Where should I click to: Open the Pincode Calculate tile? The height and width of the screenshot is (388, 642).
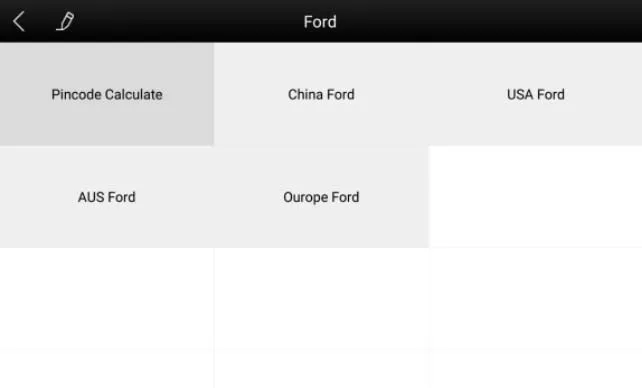(x=107, y=94)
